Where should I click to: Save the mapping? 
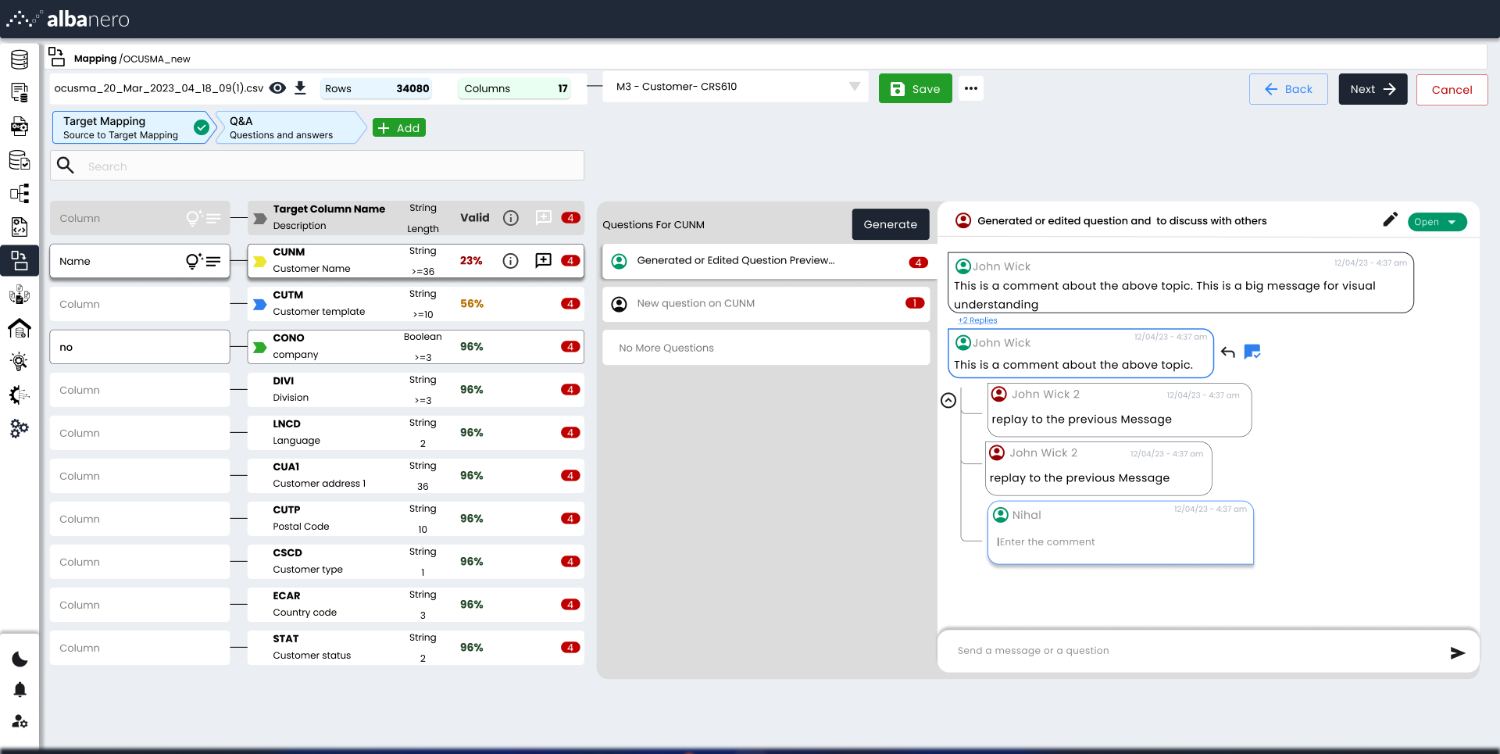point(915,88)
